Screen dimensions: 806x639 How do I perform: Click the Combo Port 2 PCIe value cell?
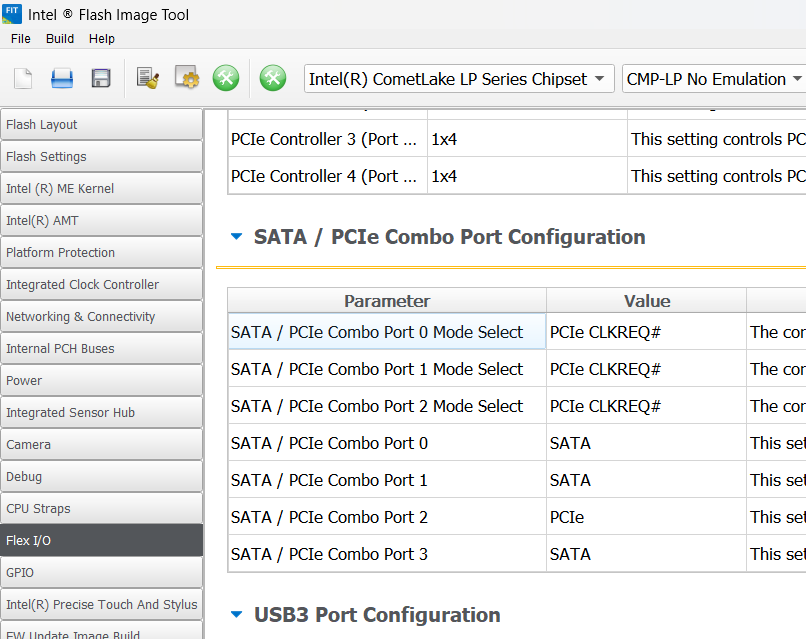(645, 517)
